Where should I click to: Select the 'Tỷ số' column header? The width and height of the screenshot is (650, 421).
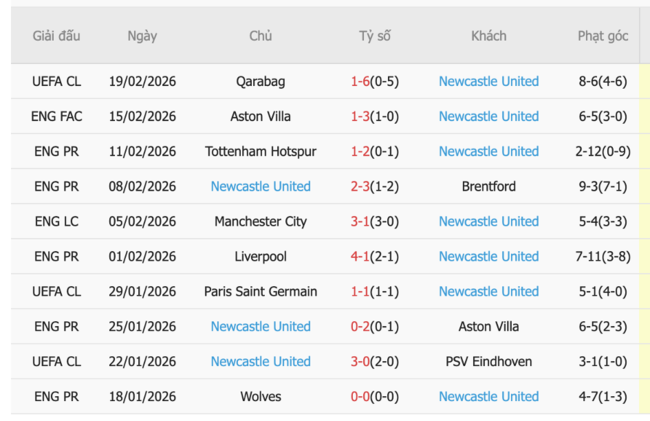click(375, 36)
